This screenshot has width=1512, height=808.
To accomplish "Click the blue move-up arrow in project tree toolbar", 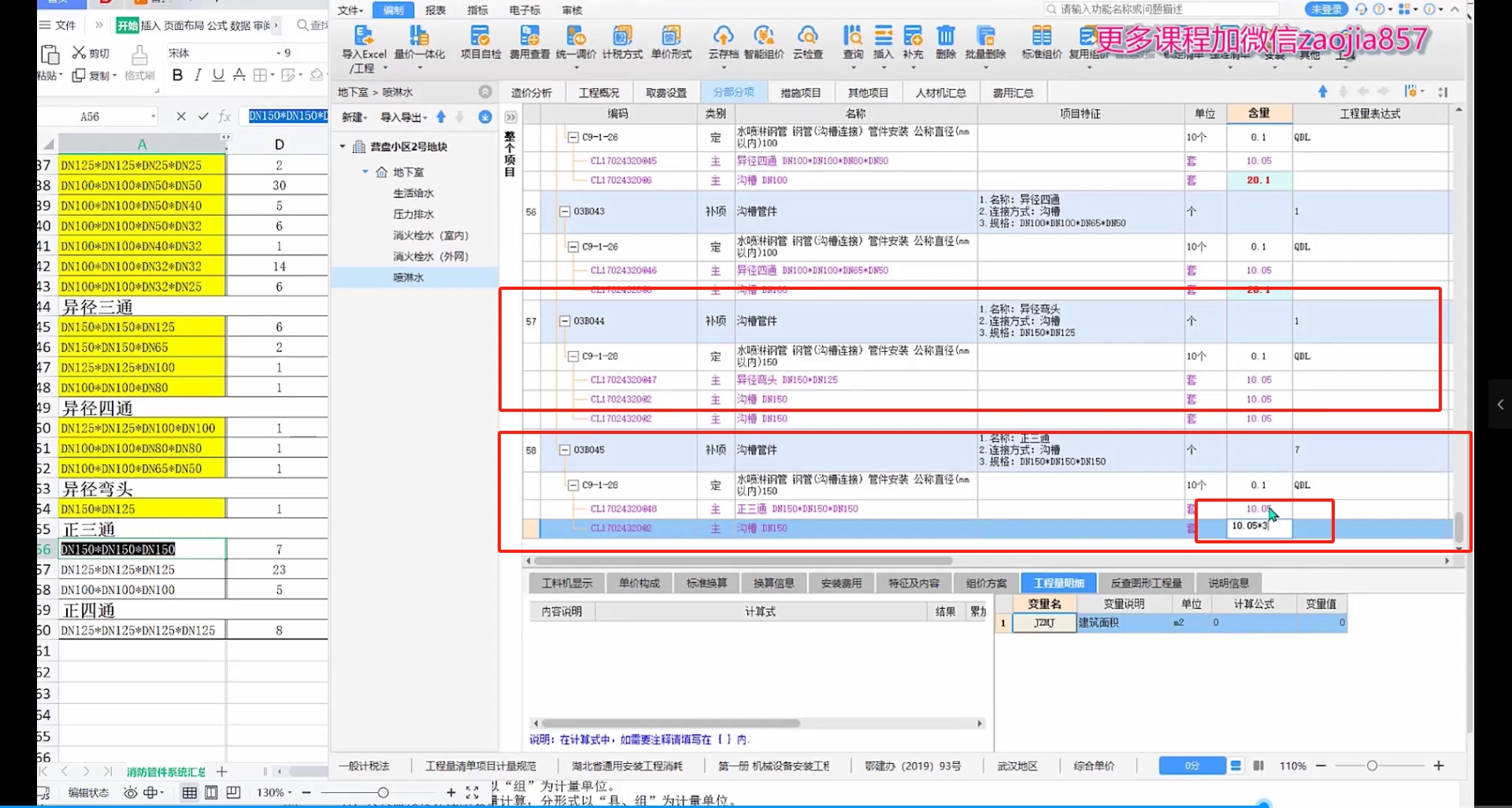I will pyautogui.click(x=441, y=117).
